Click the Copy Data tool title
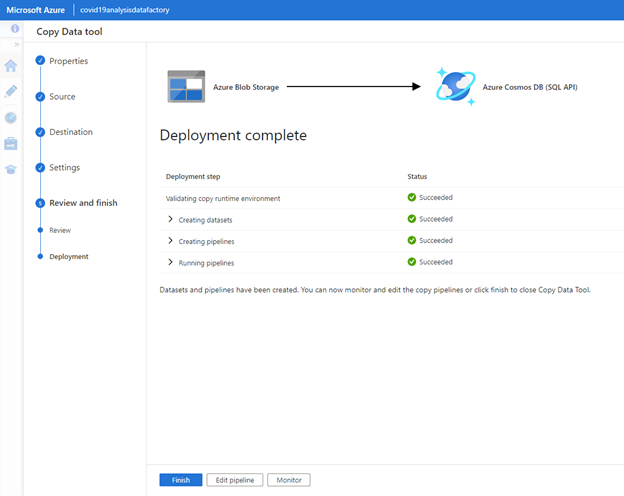Image resolution: width=624 pixels, height=496 pixels. pyautogui.click(x=69, y=31)
